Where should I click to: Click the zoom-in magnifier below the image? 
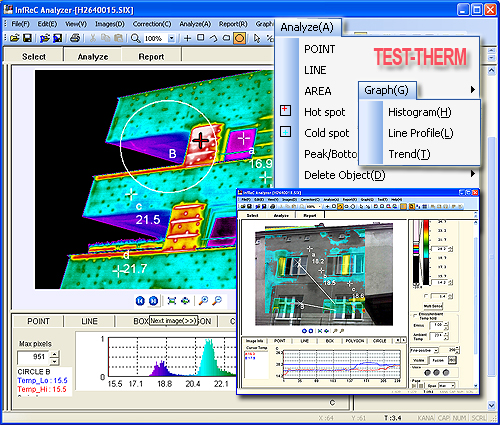point(203,301)
